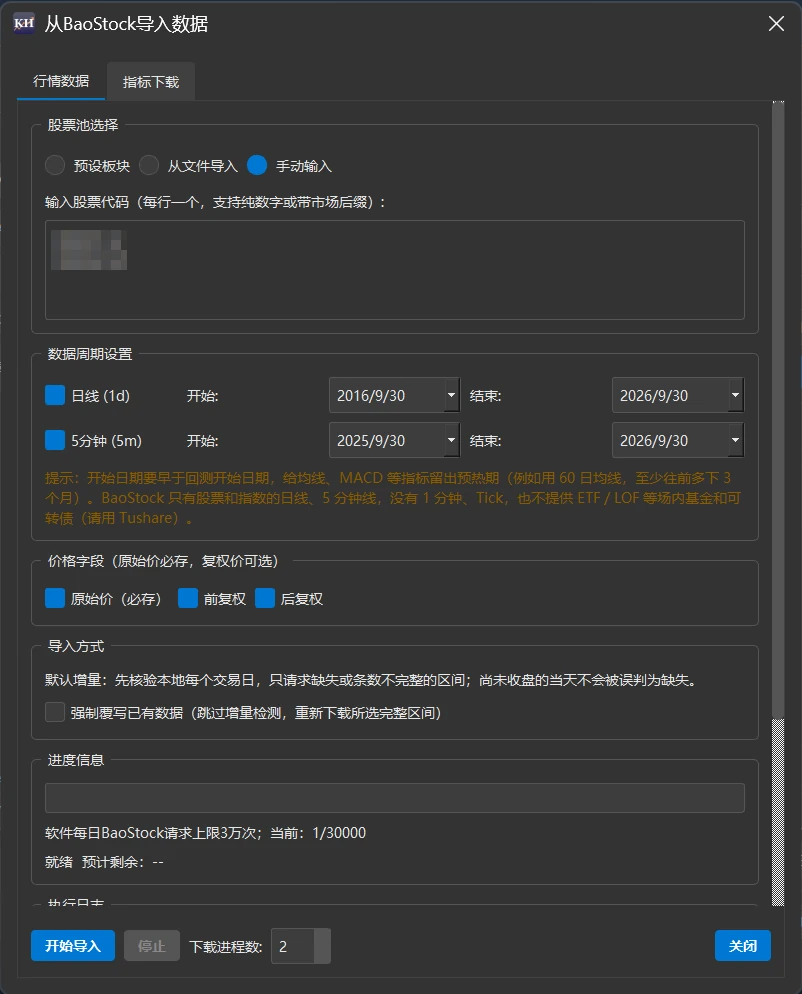Click the 导入方式 group title
The height and width of the screenshot is (994, 802).
coord(76,646)
